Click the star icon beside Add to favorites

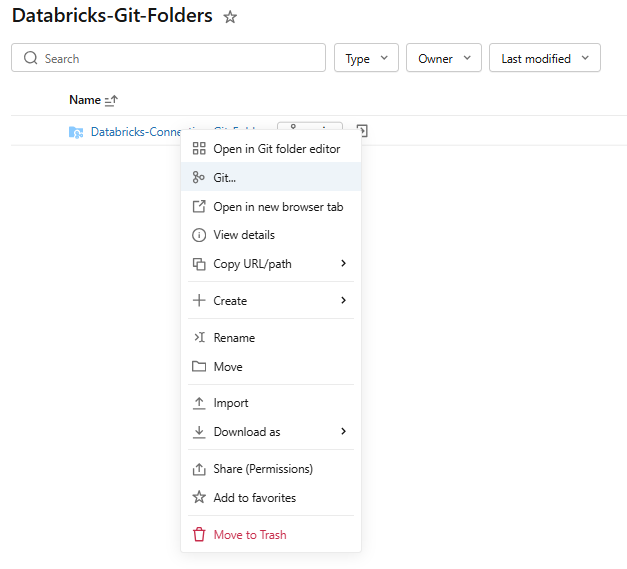pos(199,497)
